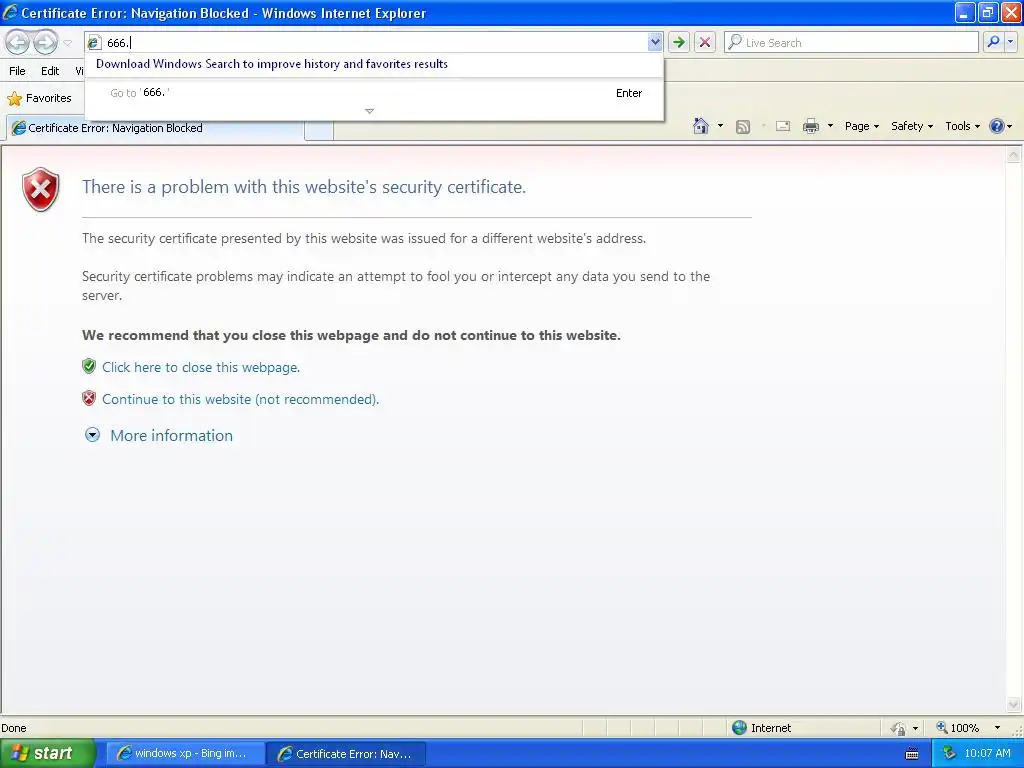The image size is (1024, 768).
Task: Open the Page menu
Action: (x=862, y=126)
